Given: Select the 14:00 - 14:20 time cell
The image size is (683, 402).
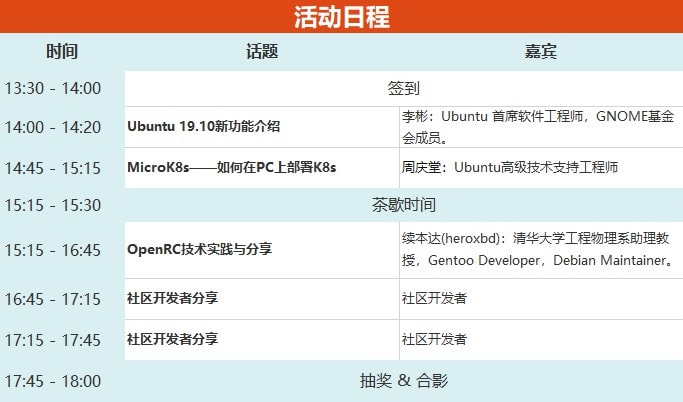Looking at the screenshot, I should point(53,127).
